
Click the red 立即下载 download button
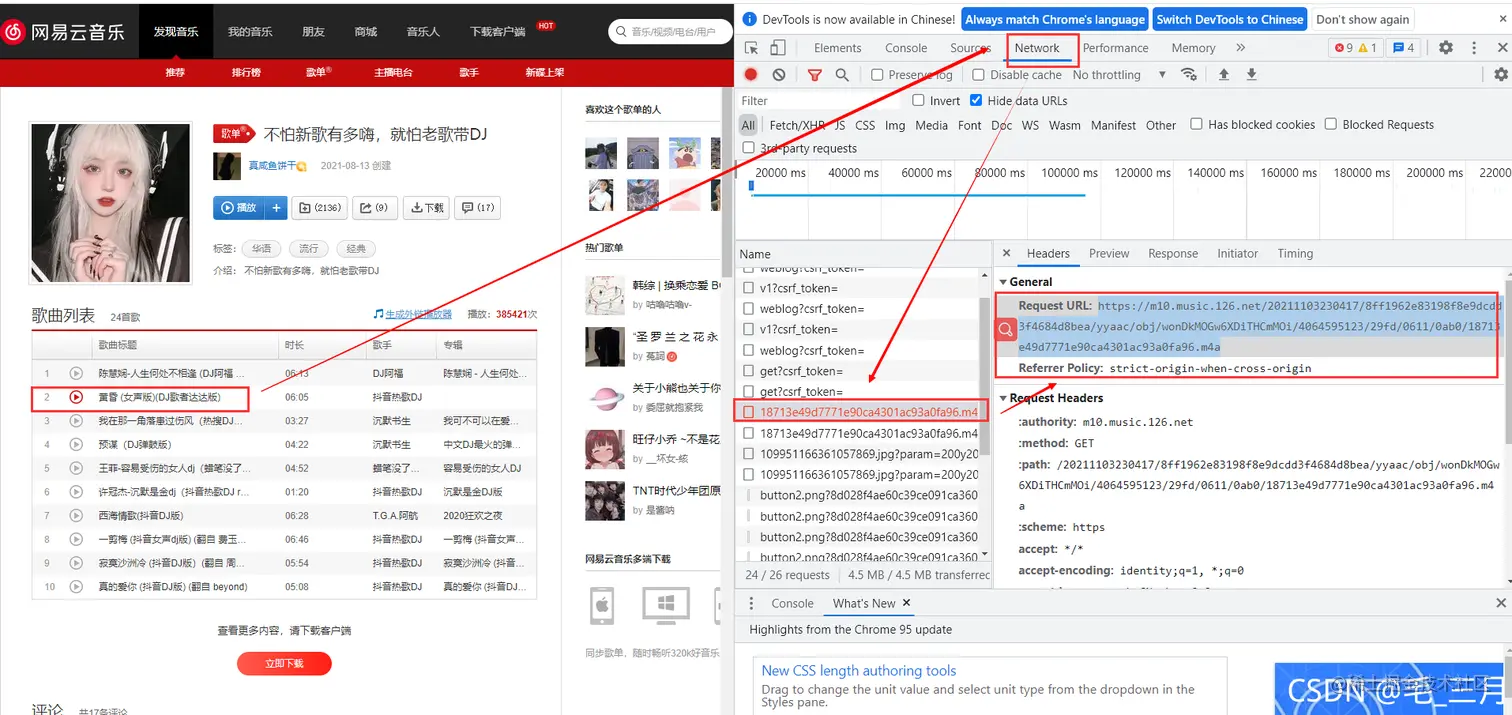click(284, 663)
